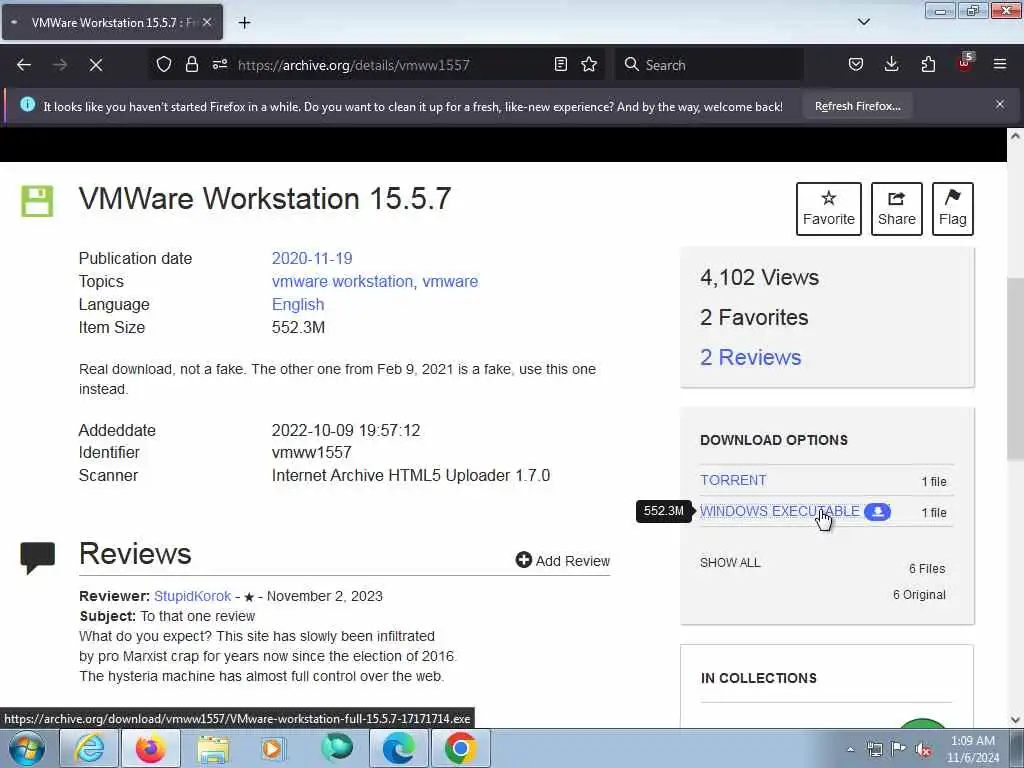Open site permissions icon in address bar
Viewport: 1024px width, 768px height.
219,64
